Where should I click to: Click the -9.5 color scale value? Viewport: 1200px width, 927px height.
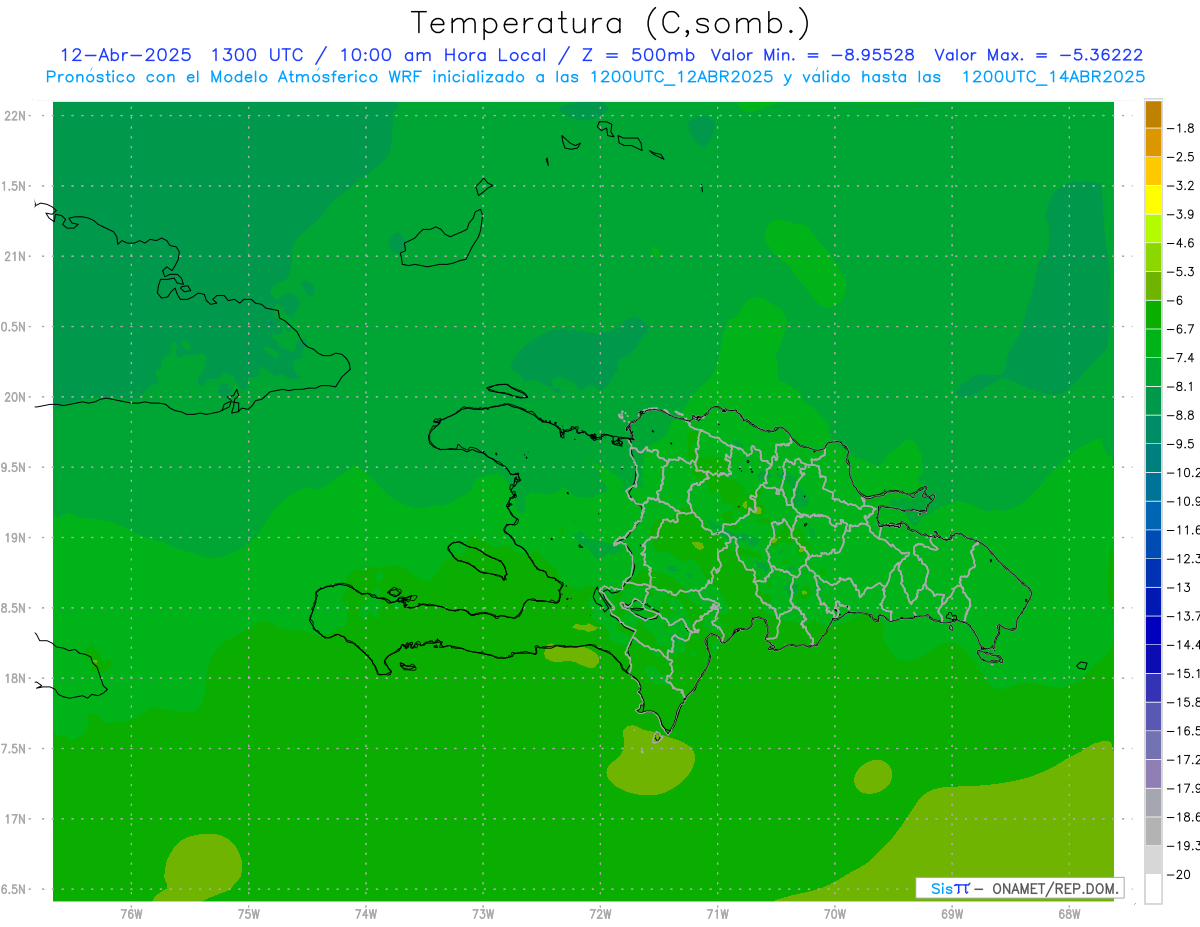click(x=1181, y=444)
